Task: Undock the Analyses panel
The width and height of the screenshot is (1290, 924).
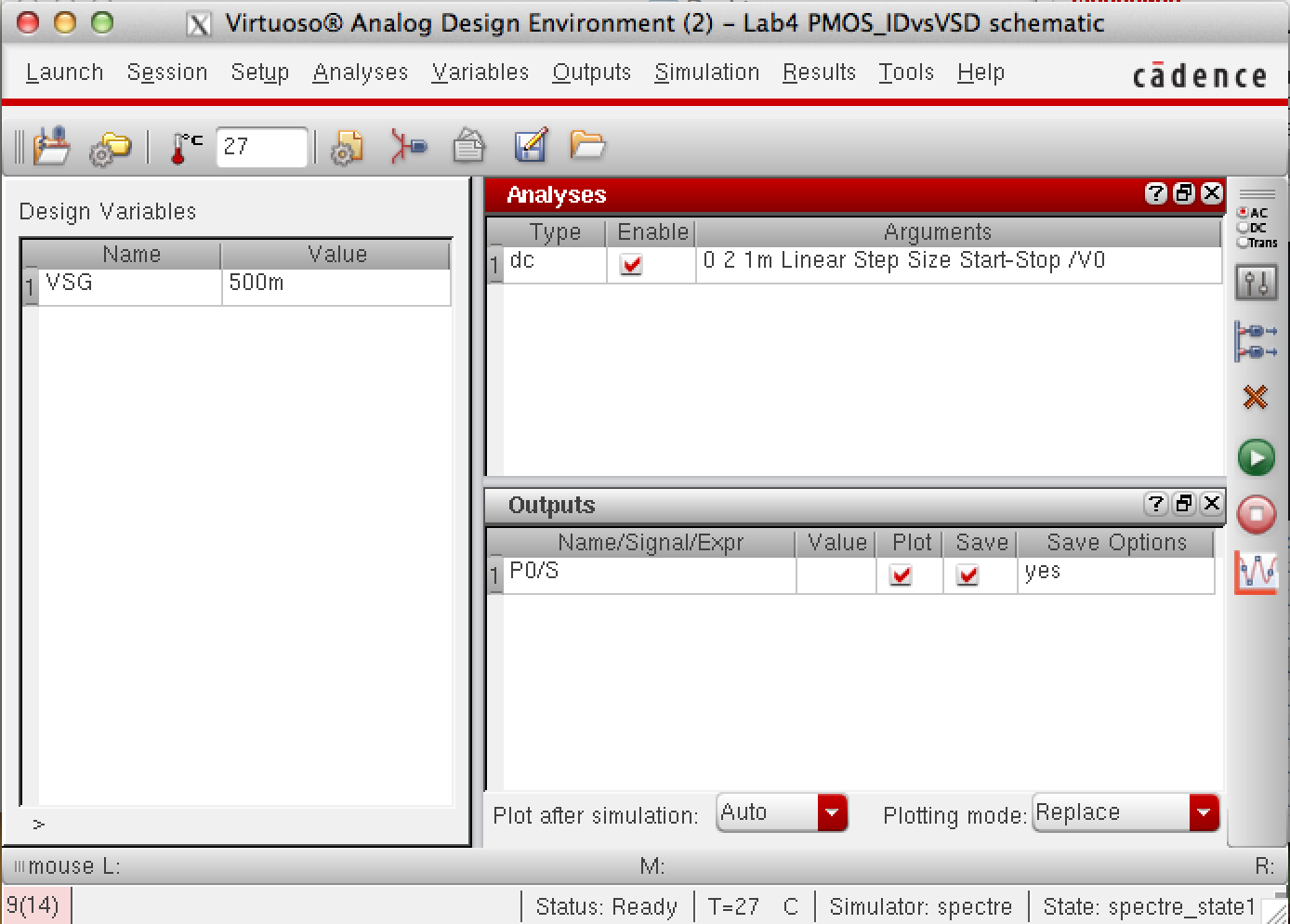Action: [x=1184, y=193]
